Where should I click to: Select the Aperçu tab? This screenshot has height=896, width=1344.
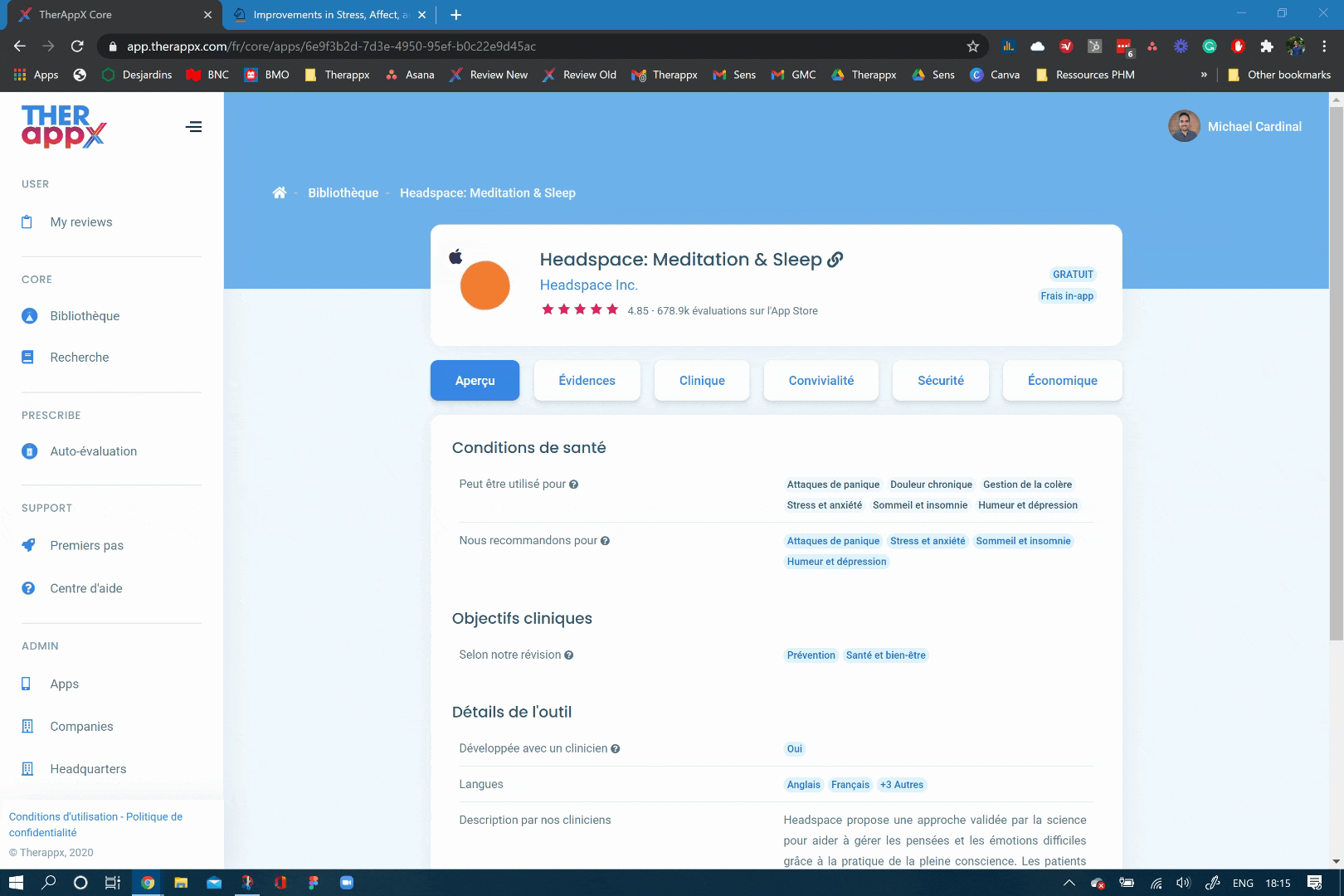475,381
